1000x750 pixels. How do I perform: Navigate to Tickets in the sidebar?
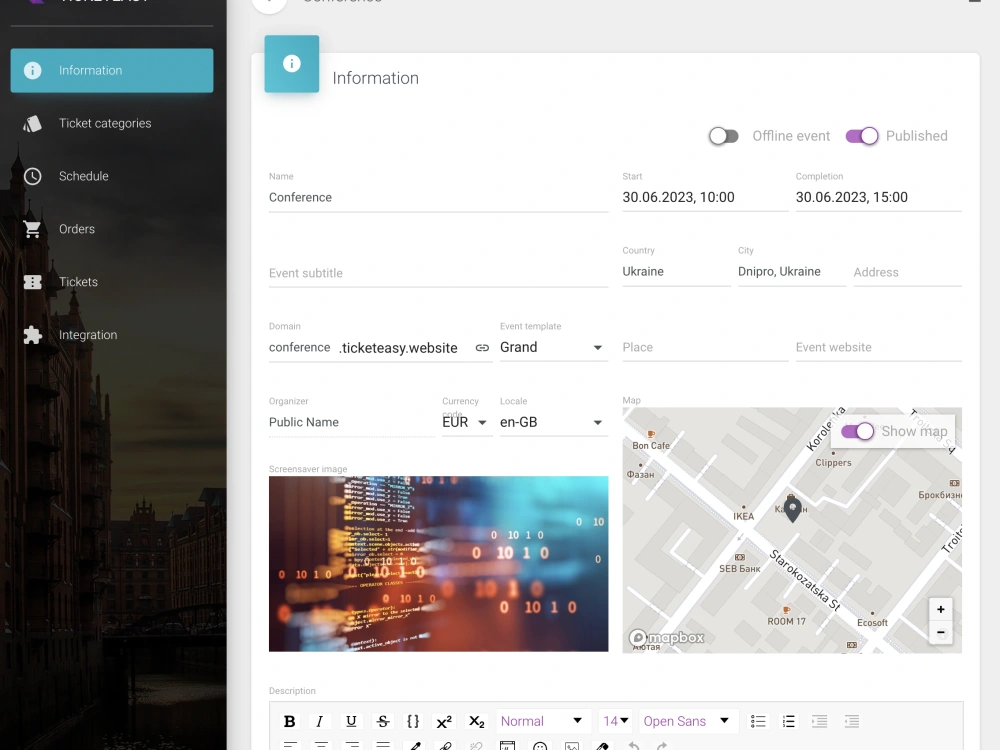112,282
